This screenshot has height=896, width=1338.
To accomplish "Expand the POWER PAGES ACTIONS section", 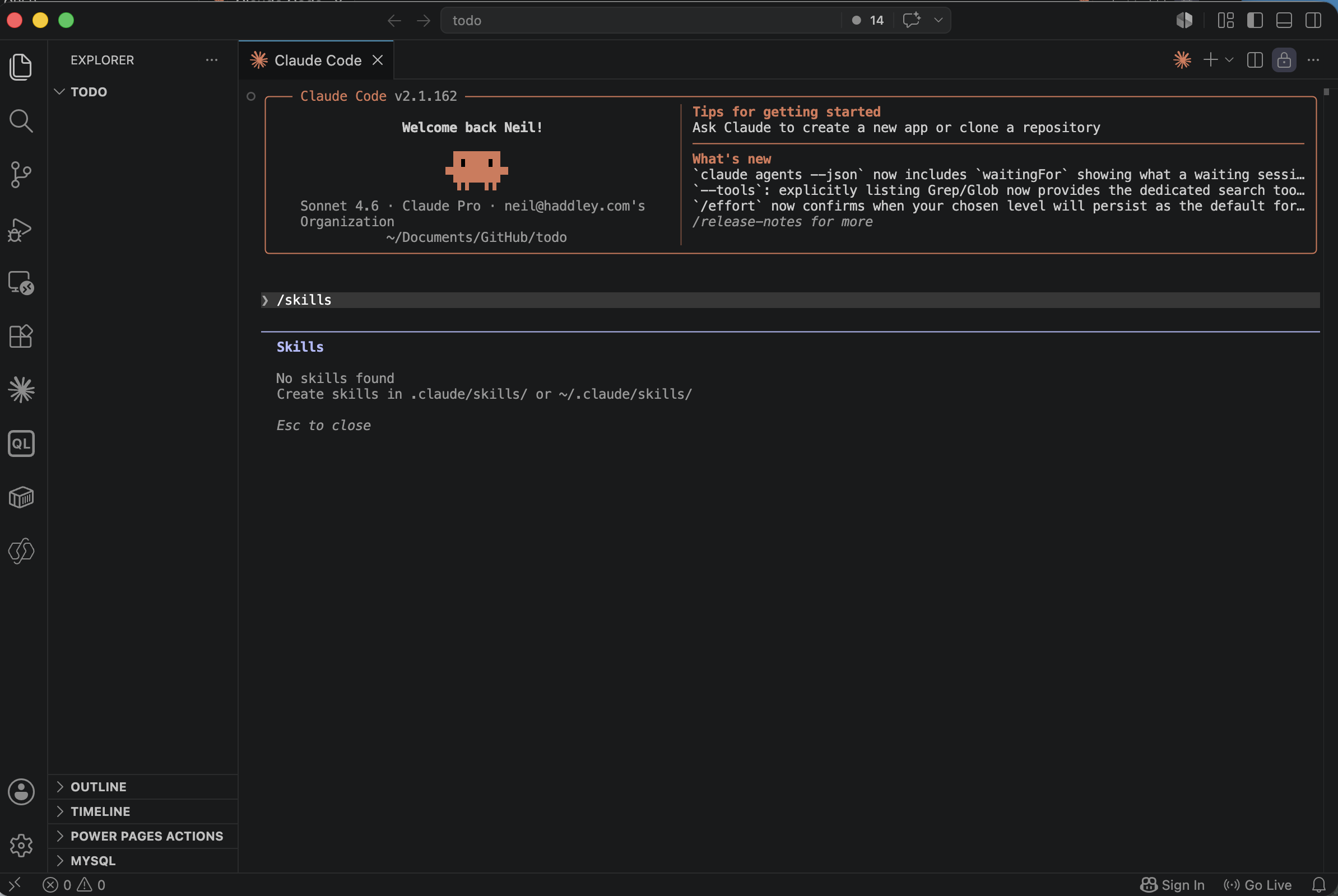I will tap(143, 836).
